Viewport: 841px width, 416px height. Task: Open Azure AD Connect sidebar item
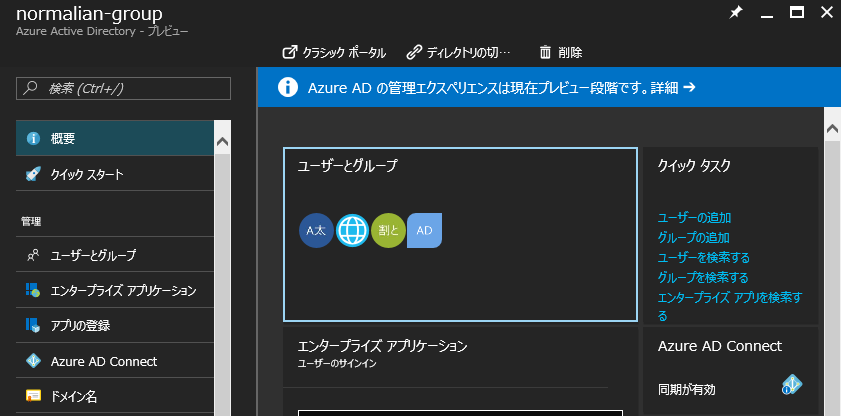[115, 361]
